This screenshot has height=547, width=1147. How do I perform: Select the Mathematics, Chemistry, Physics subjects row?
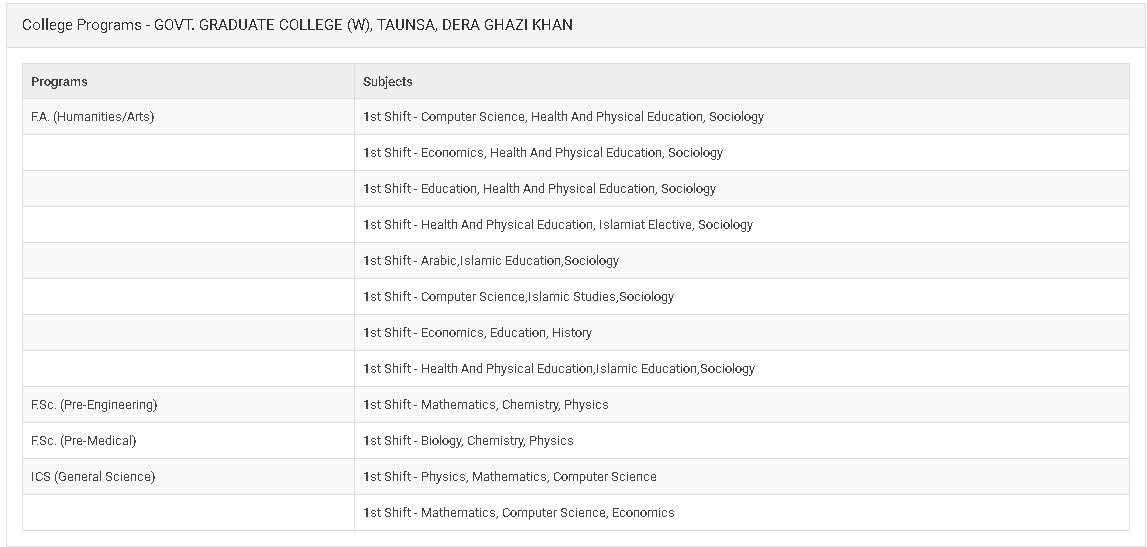(486, 405)
